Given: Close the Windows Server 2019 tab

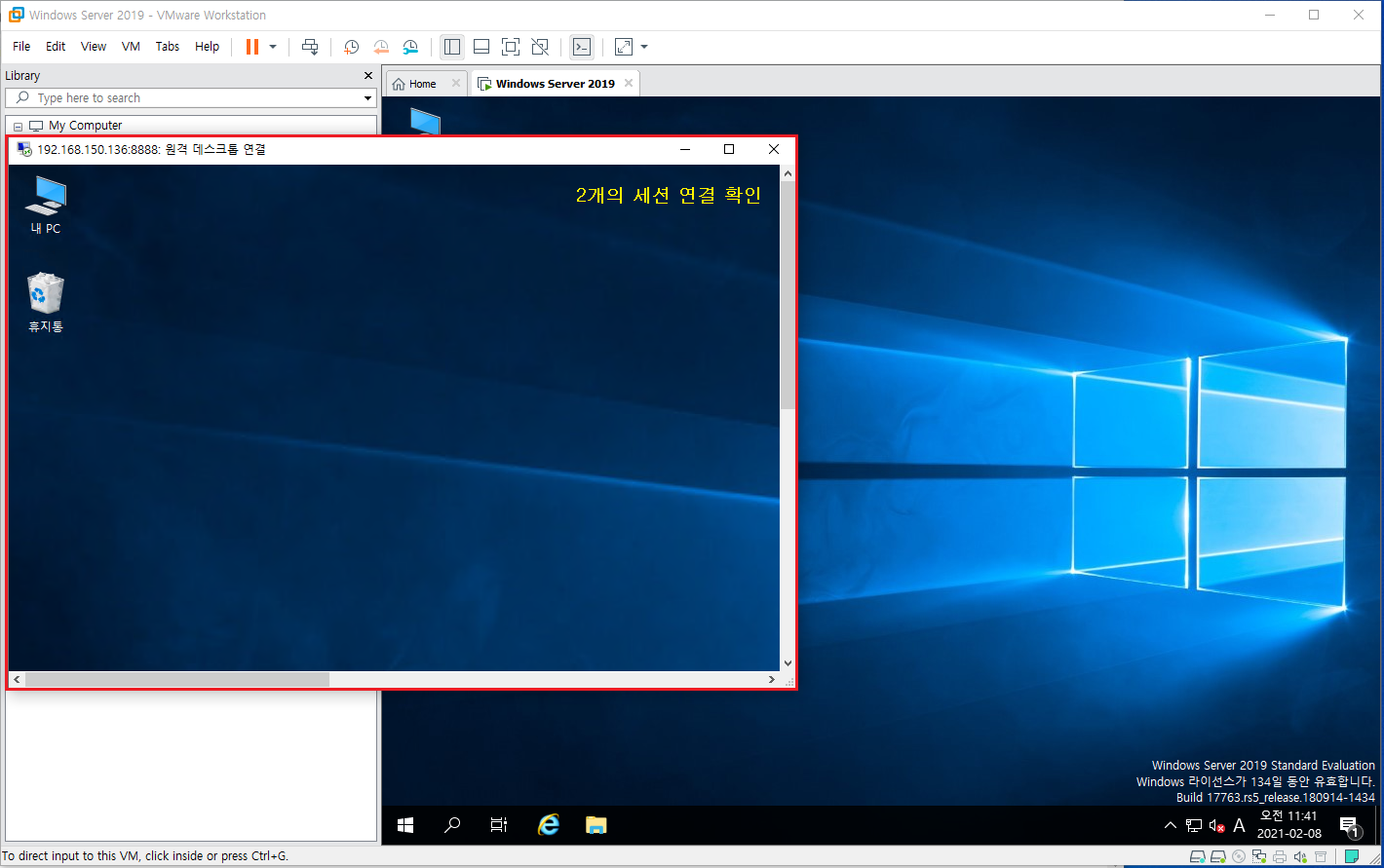Looking at the screenshot, I should [629, 84].
